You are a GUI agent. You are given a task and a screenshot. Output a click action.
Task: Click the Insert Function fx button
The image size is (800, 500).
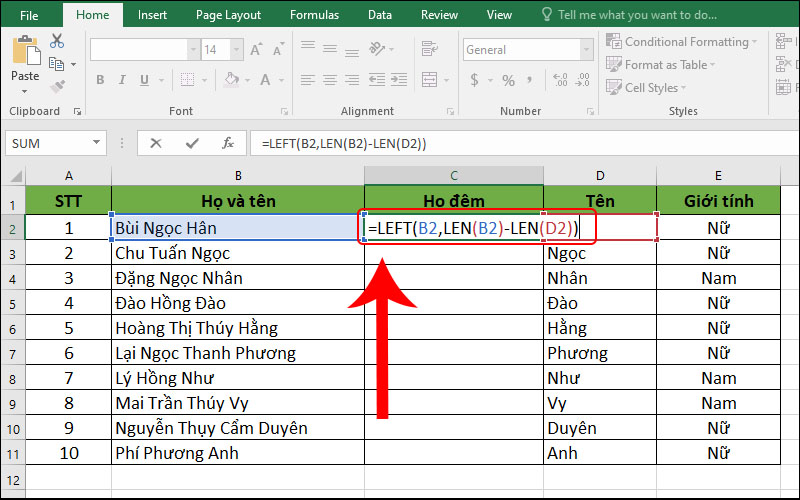[x=228, y=143]
